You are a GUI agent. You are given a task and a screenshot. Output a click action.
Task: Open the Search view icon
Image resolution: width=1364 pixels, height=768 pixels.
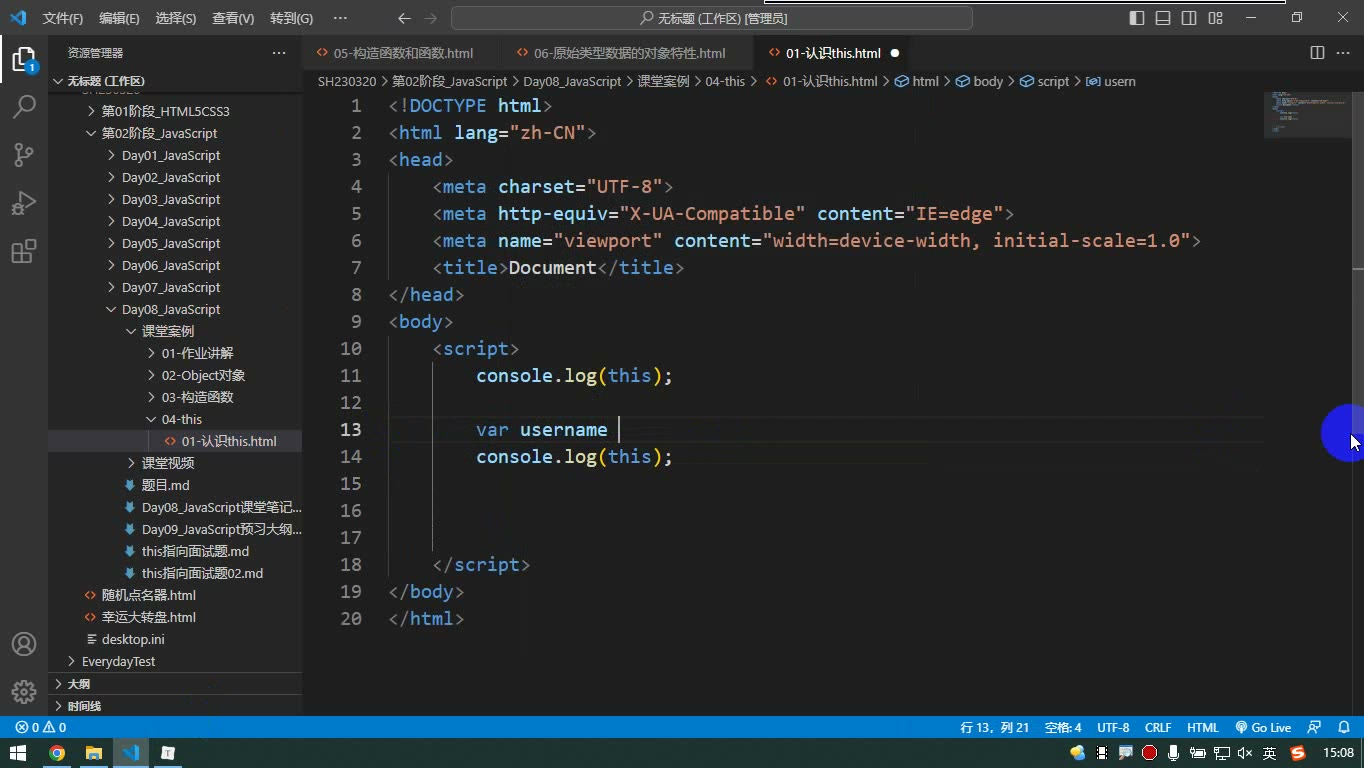[x=24, y=106]
